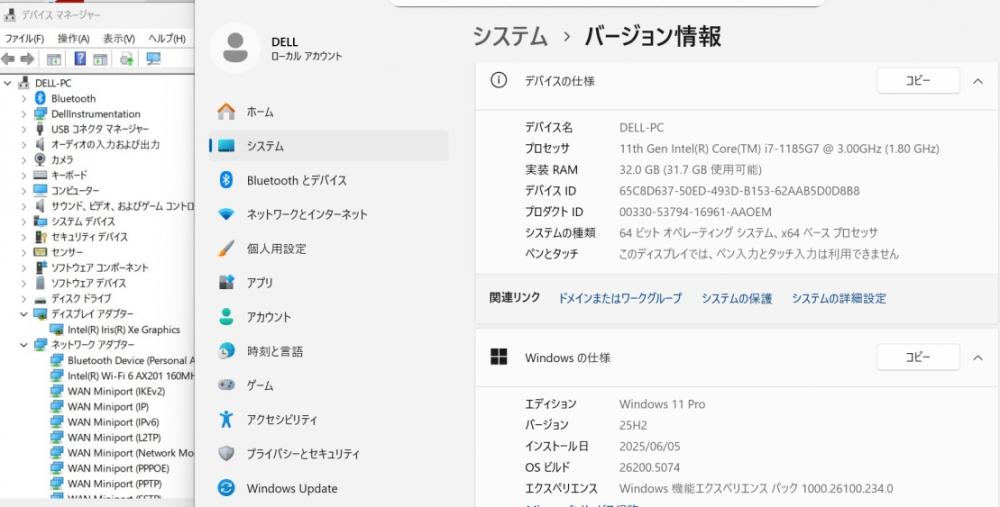Click the monitor icon in Device Manager toolbar

[x=153, y=59]
